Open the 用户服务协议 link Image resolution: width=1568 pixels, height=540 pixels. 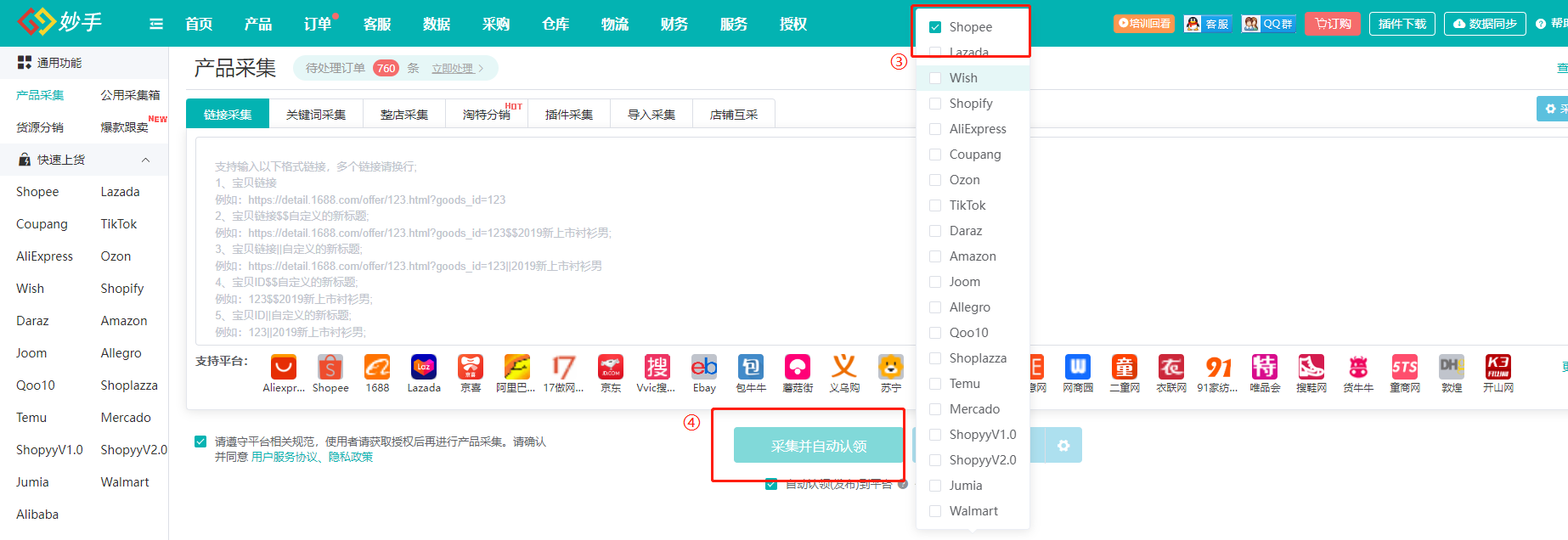285,457
